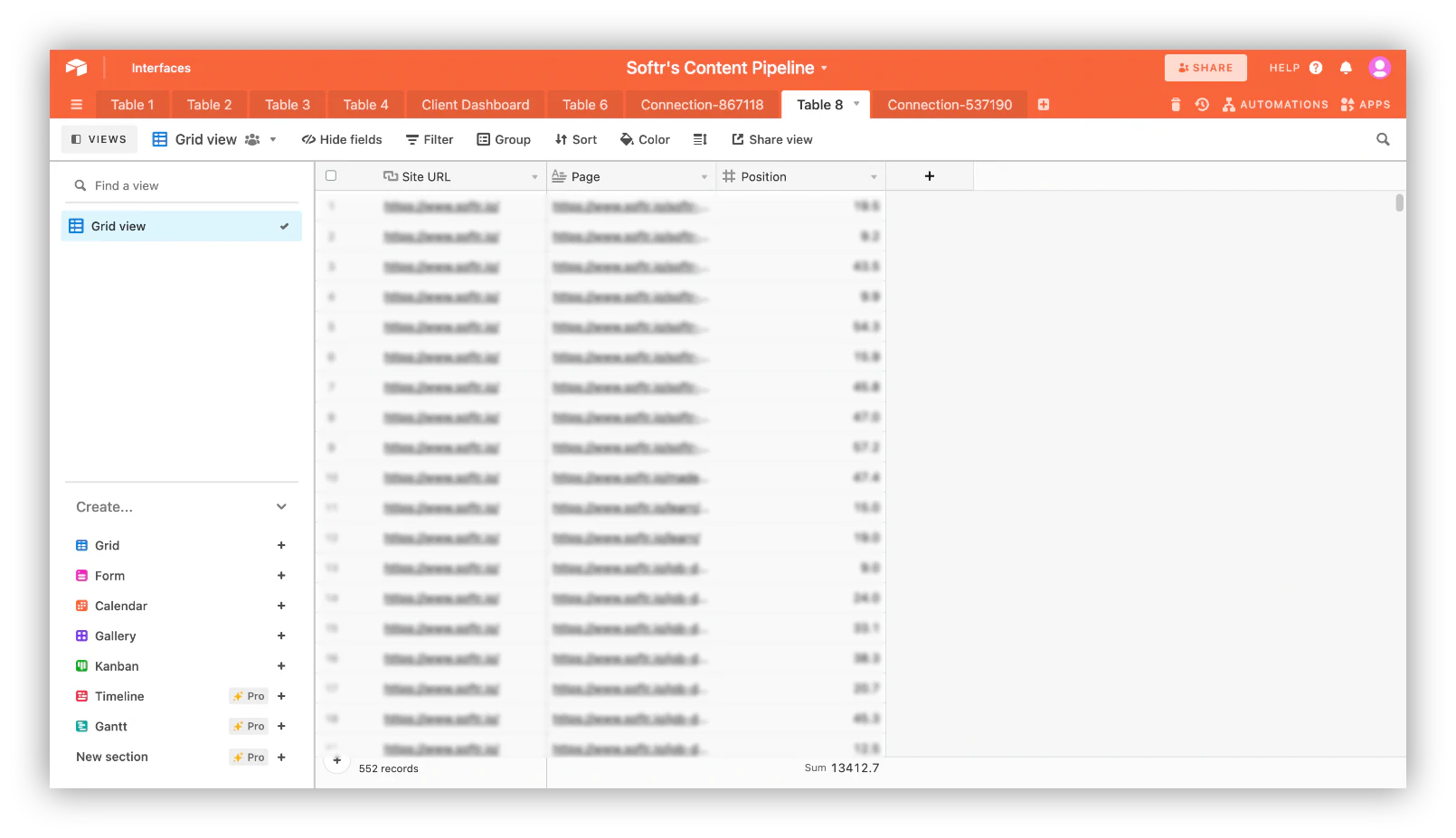Add a new table with plus icon
This screenshot has width=1456, height=838.
1044,105
